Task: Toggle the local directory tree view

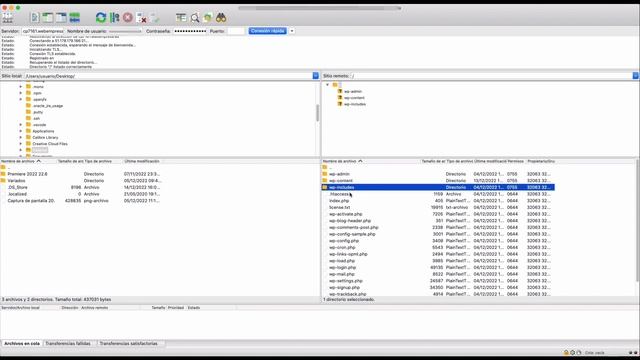Action: point(48,18)
